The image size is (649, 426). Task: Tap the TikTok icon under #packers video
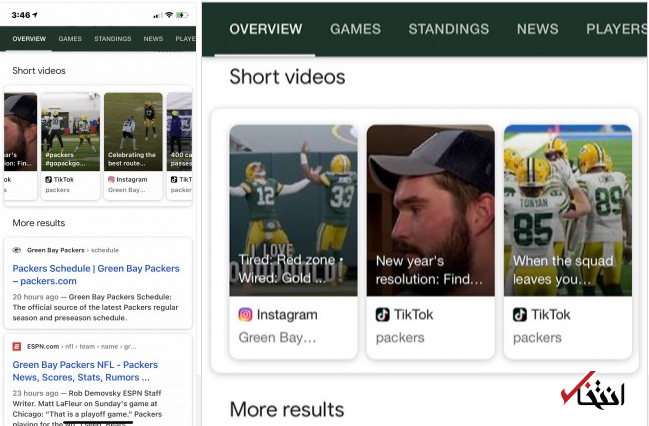(x=48, y=179)
